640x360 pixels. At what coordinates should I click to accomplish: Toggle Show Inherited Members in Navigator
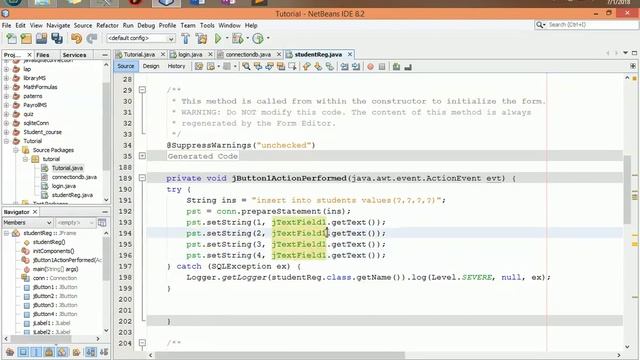pos(10,351)
